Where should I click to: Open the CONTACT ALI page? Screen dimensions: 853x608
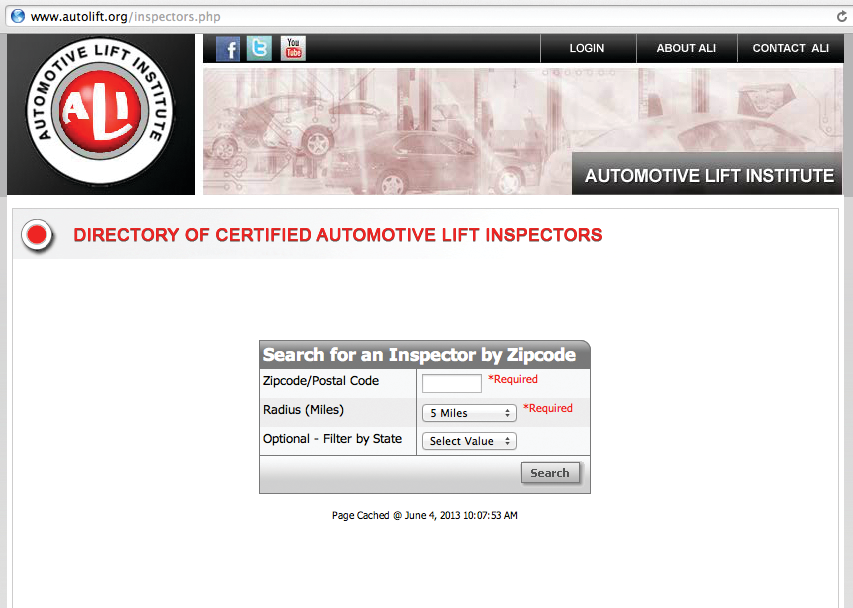(x=789, y=47)
